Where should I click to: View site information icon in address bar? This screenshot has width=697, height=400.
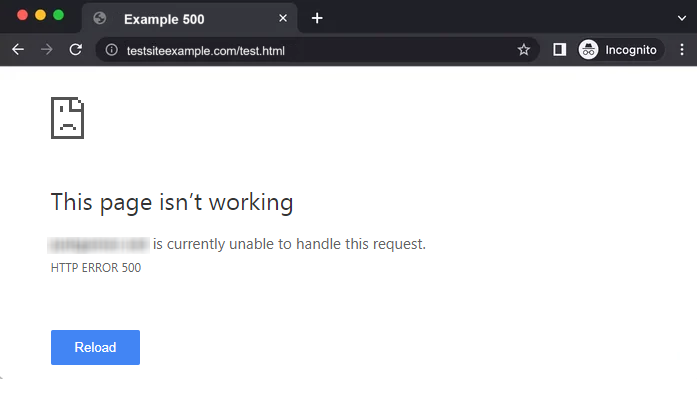point(112,50)
